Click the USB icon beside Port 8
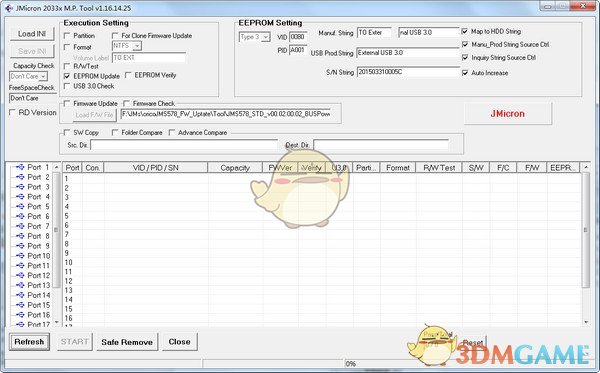The image size is (600, 373). [20, 236]
